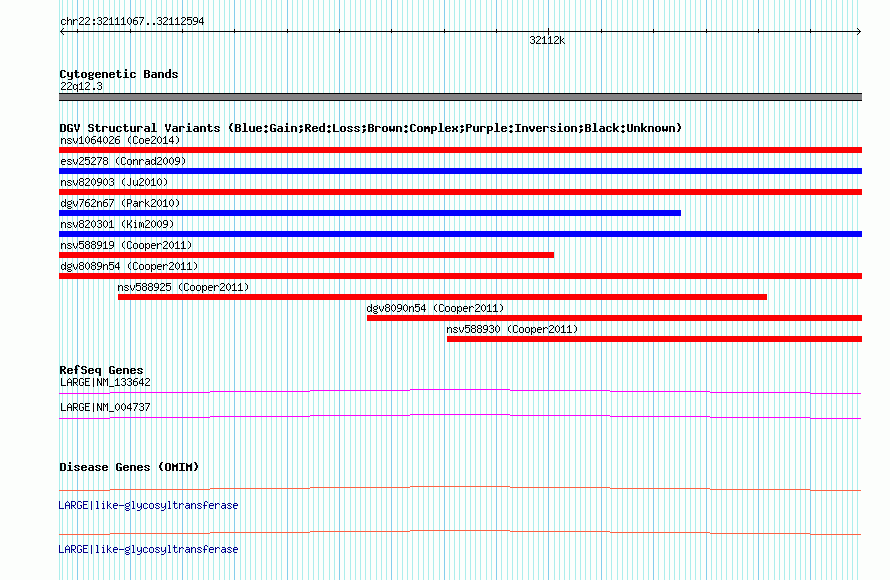Viewport: 890px width, 580px height.
Task: Click the left arrowhead of the ruler
Action: click(x=62, y=31)
